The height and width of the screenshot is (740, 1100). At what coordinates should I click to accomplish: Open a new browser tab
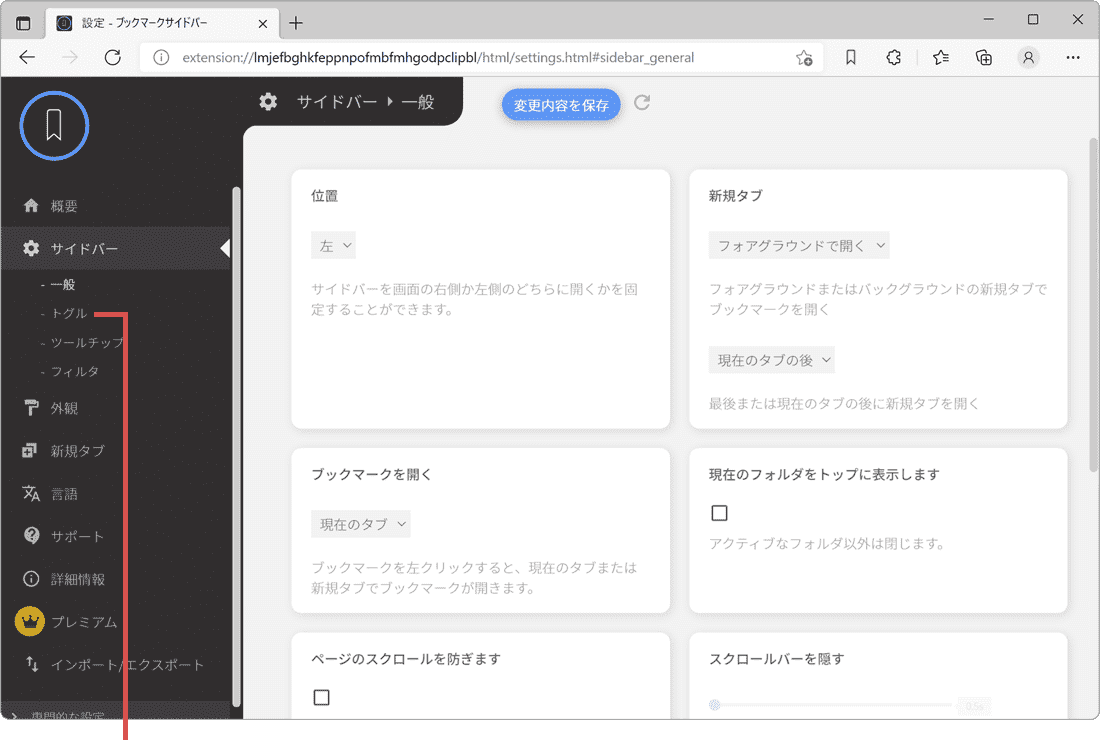click(x=296, y=23)
